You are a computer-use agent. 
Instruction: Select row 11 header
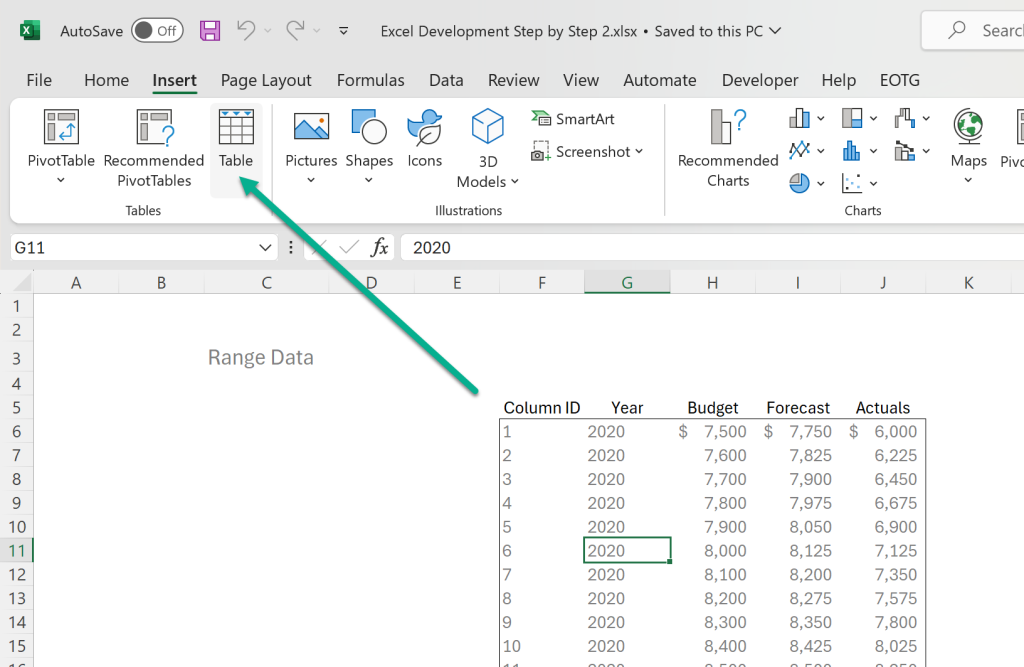point(17,551)
